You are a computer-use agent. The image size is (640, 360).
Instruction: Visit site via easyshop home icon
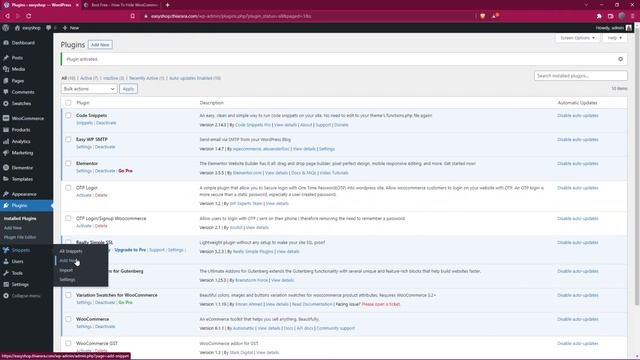27,28
